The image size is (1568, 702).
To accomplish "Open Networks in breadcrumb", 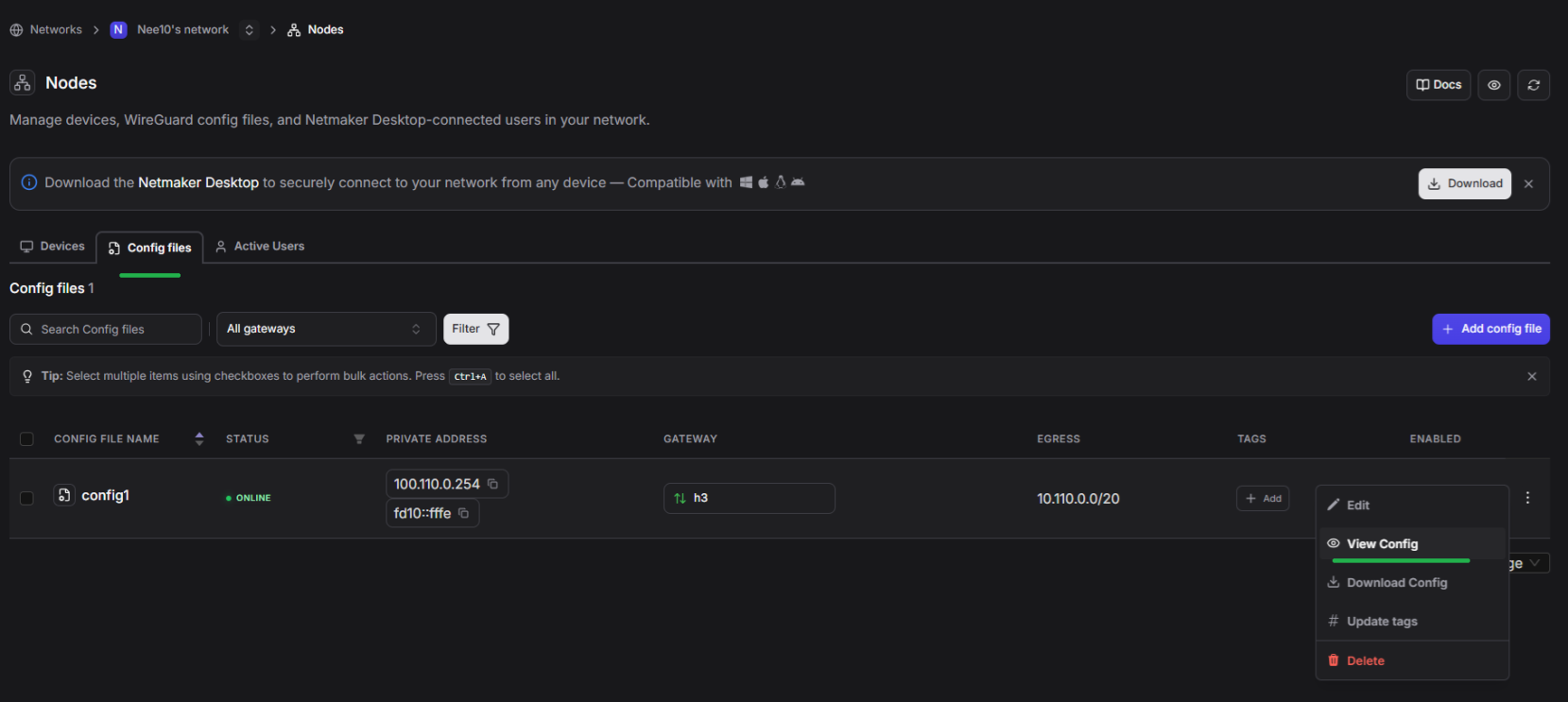I will point(46,30).
